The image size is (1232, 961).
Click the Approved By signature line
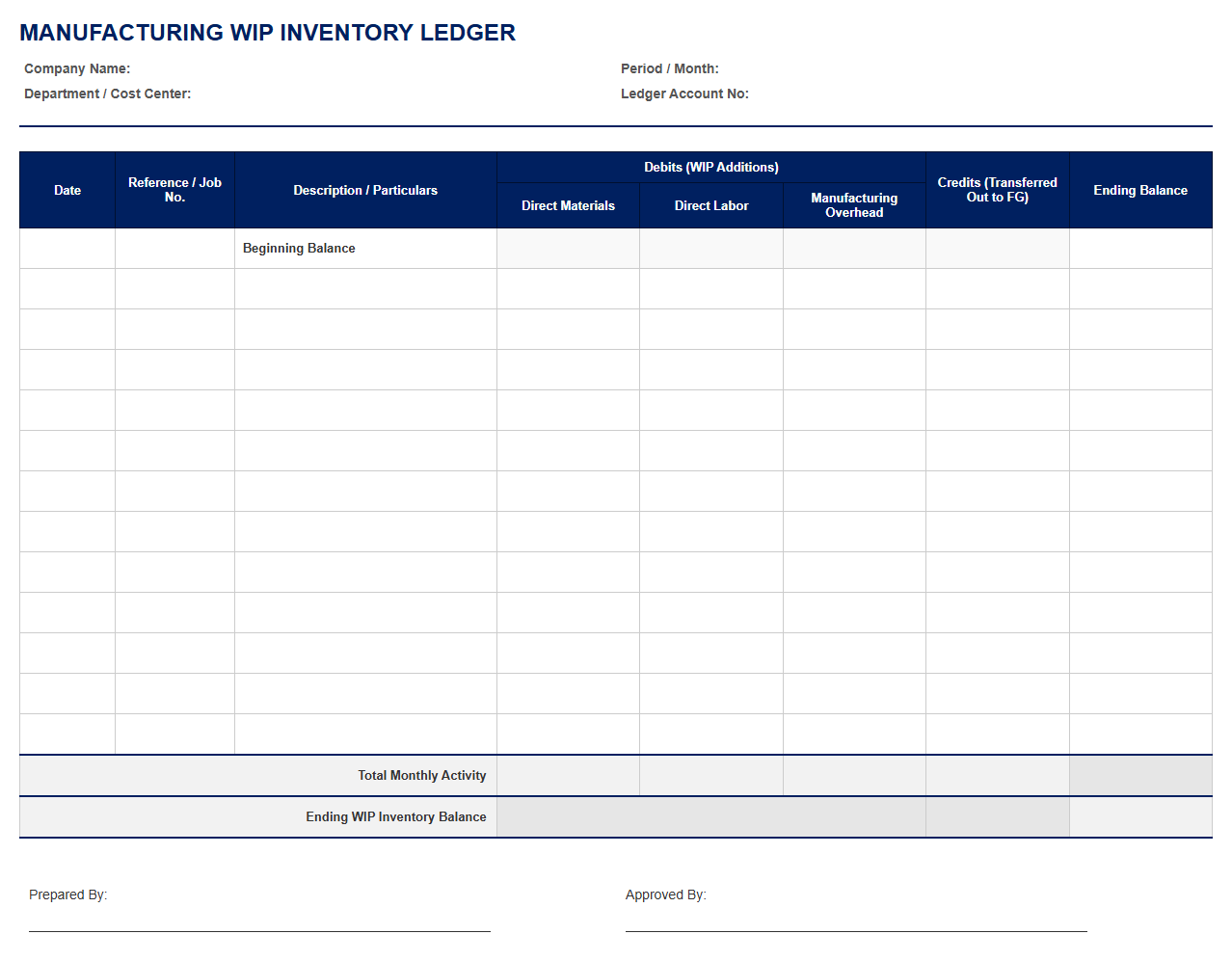[x=856, y=931]
